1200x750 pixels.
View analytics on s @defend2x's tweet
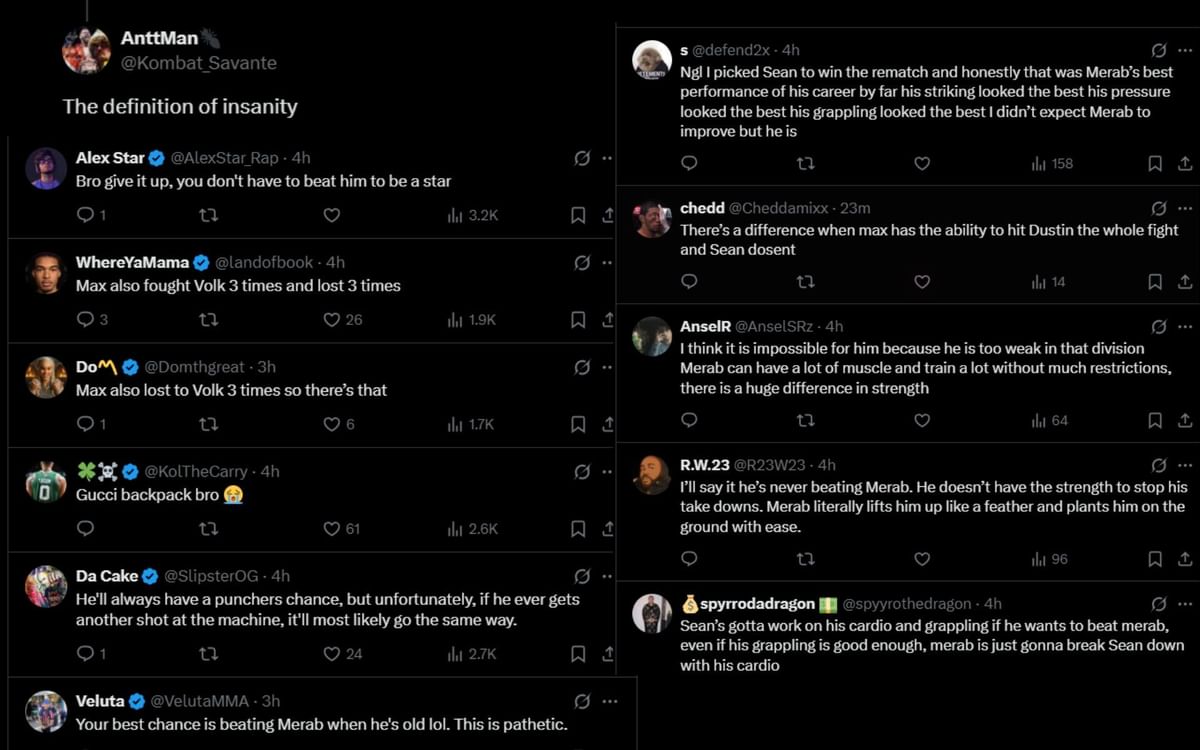coord(1052,163)
